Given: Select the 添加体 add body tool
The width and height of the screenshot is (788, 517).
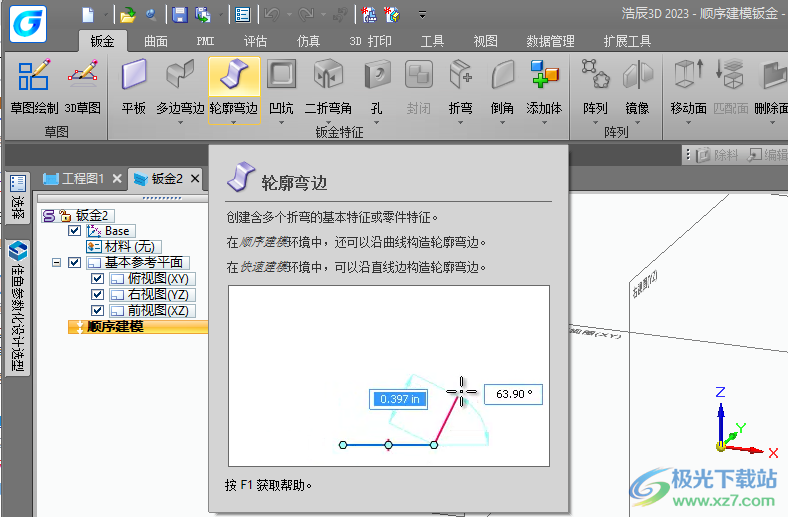Looking at the screenshot, I should 544,86.
